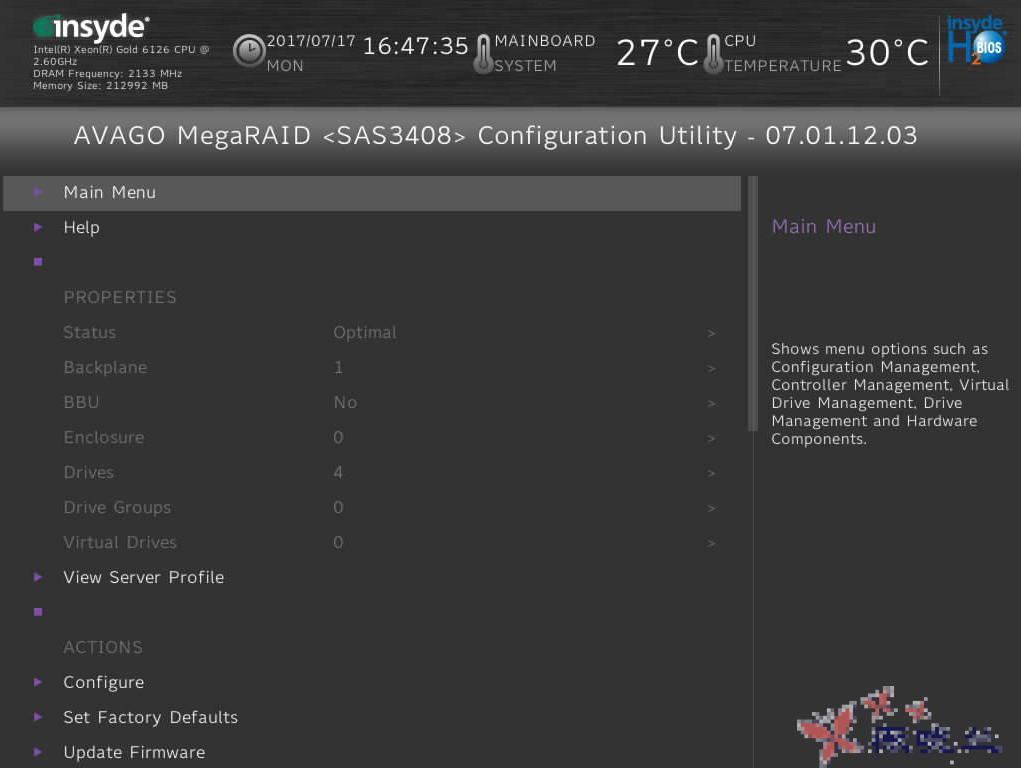The width and height of the screenshot is (1021, 768).
Task: Click the time 16:47:35
Action: [415, 46]
